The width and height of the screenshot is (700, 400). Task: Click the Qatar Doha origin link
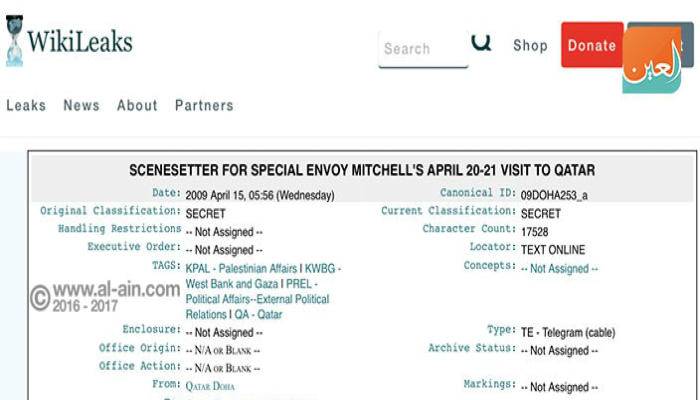coord(210,386)
